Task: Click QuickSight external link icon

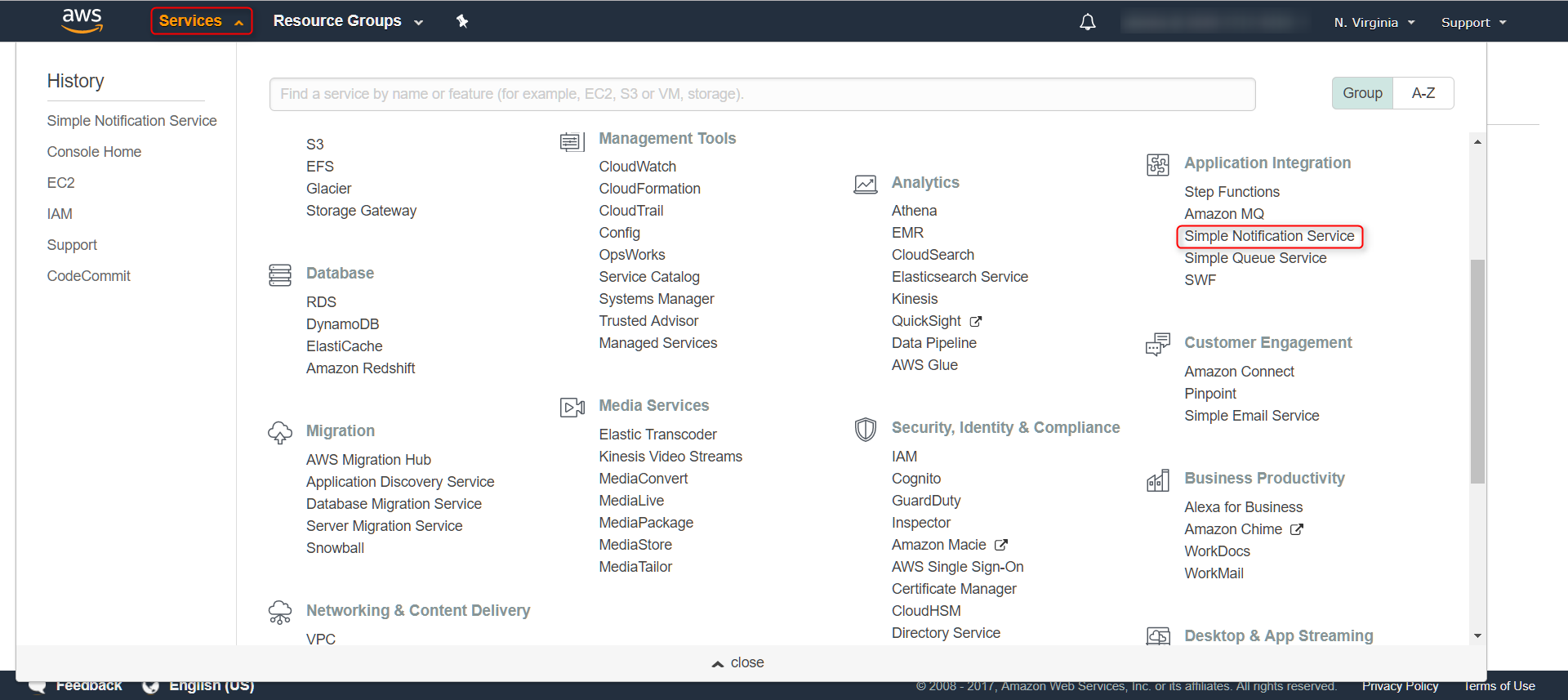Action: click(975, 322)
